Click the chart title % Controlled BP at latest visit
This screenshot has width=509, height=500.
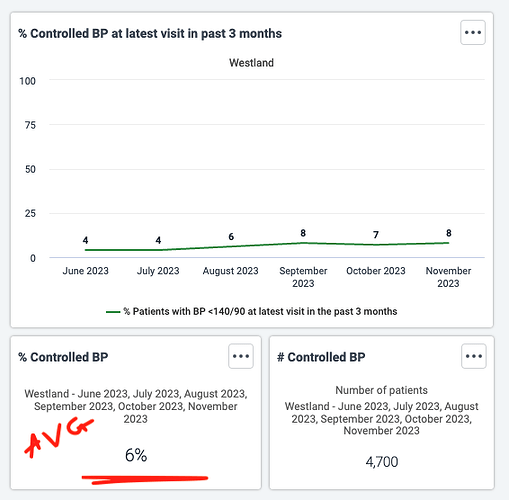click(150, 34)
